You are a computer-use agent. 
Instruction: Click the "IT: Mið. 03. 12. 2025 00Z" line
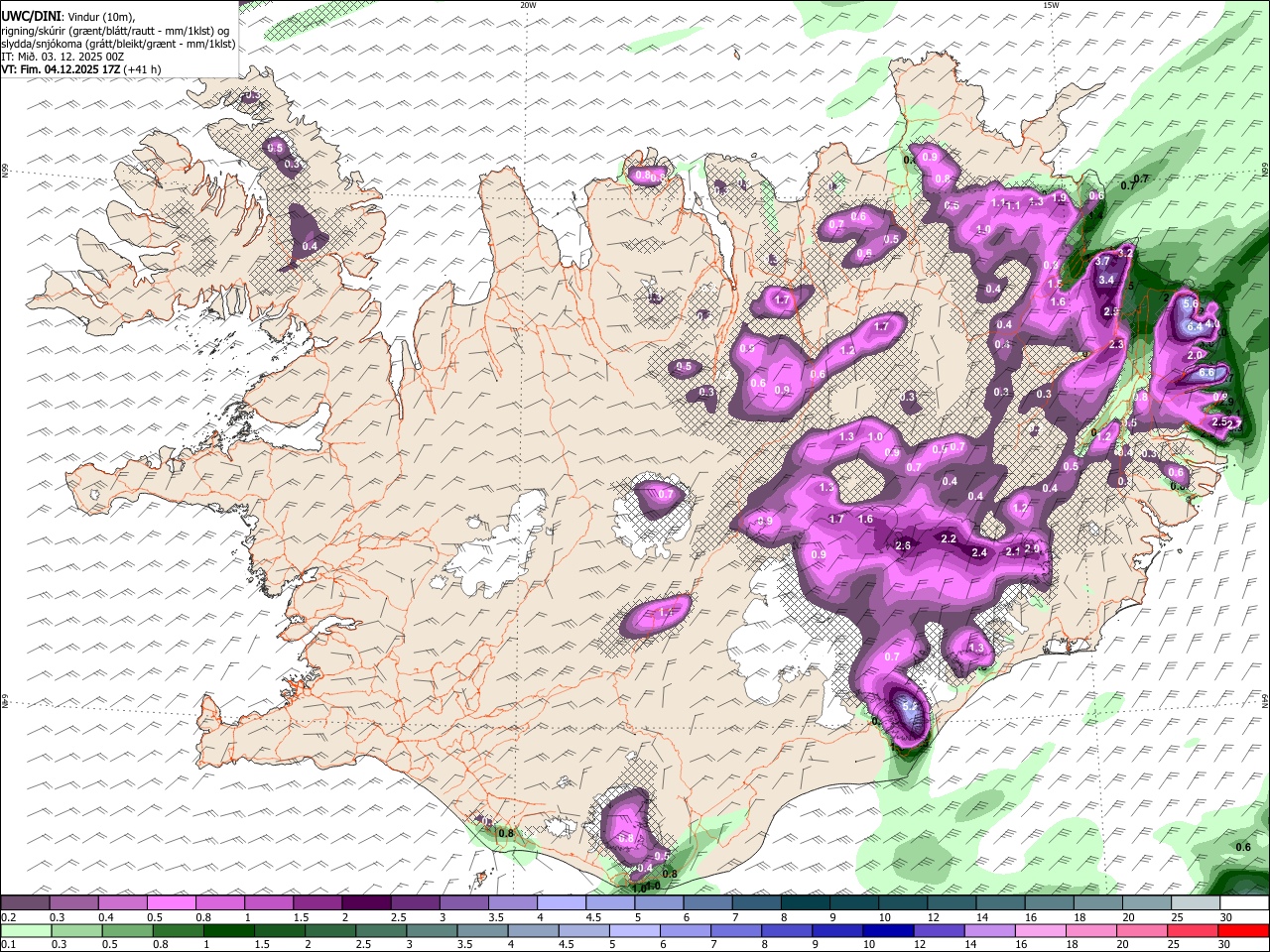click(x=63, y=57)
